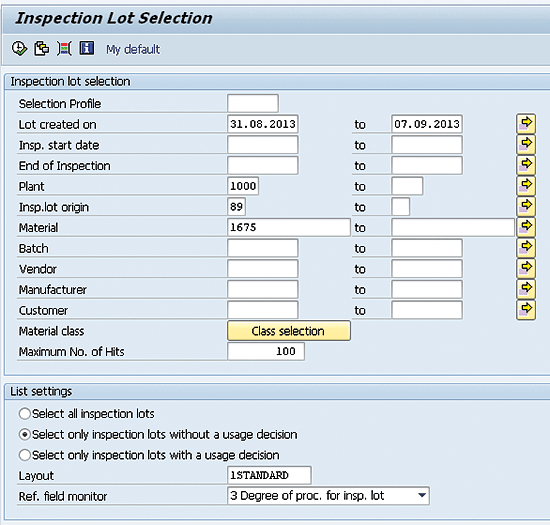550x525 pixels.
Task: Click the Maximum No. of Hits field
Action: [266, 351]
